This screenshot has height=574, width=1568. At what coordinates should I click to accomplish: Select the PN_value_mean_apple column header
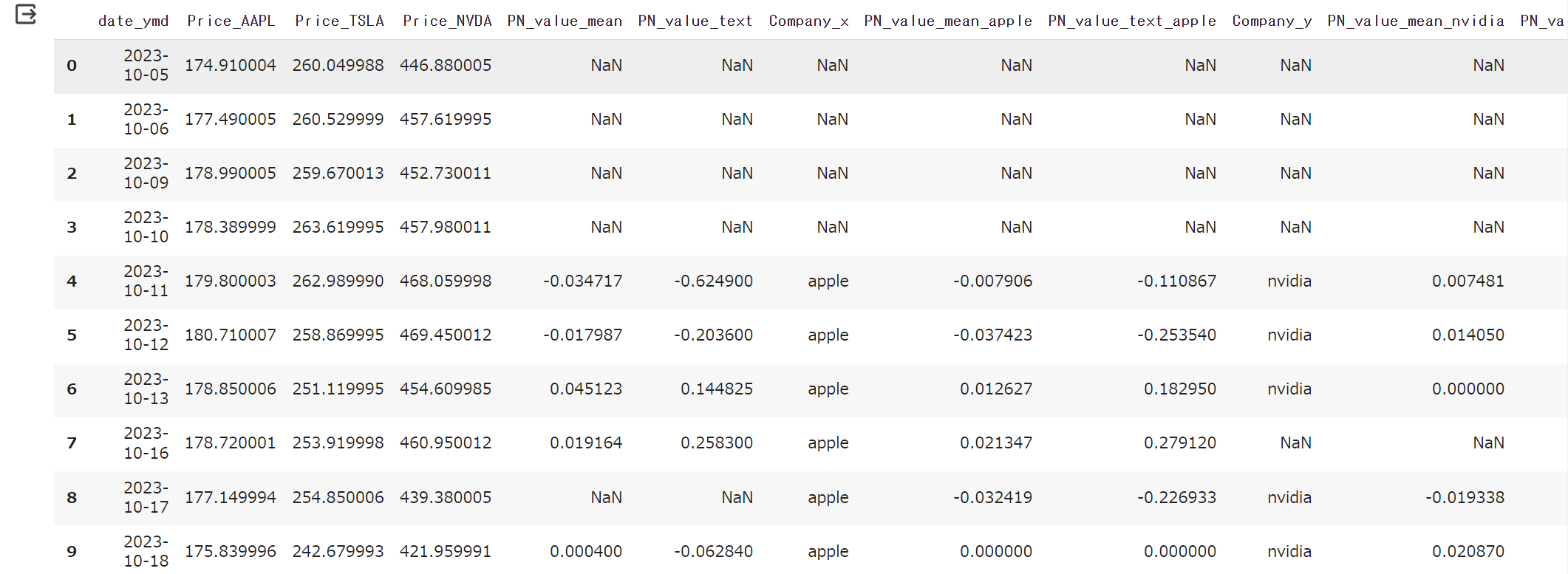click(948, 21)
